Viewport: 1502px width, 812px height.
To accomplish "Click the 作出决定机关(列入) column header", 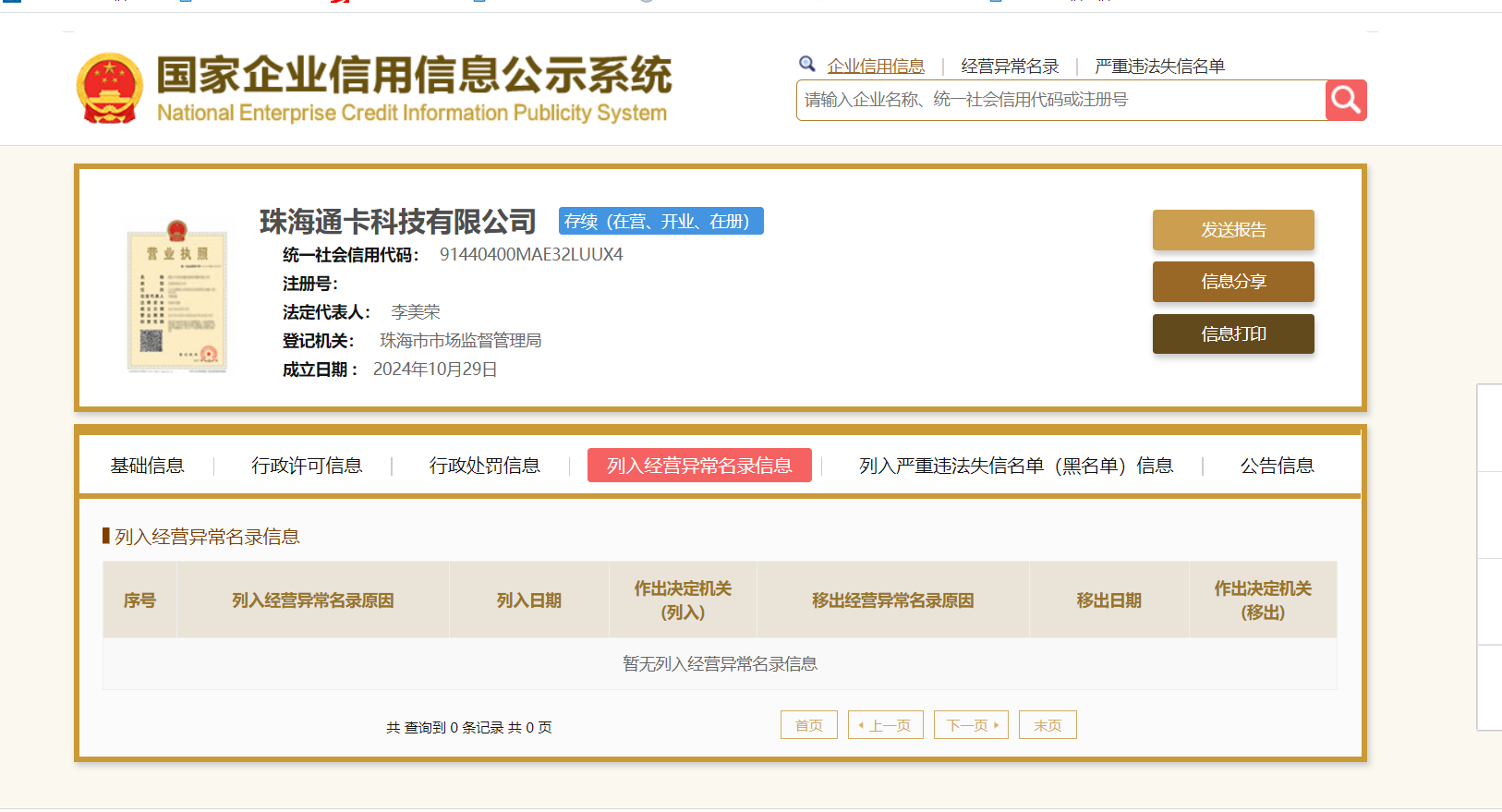I will pos(683,600).
